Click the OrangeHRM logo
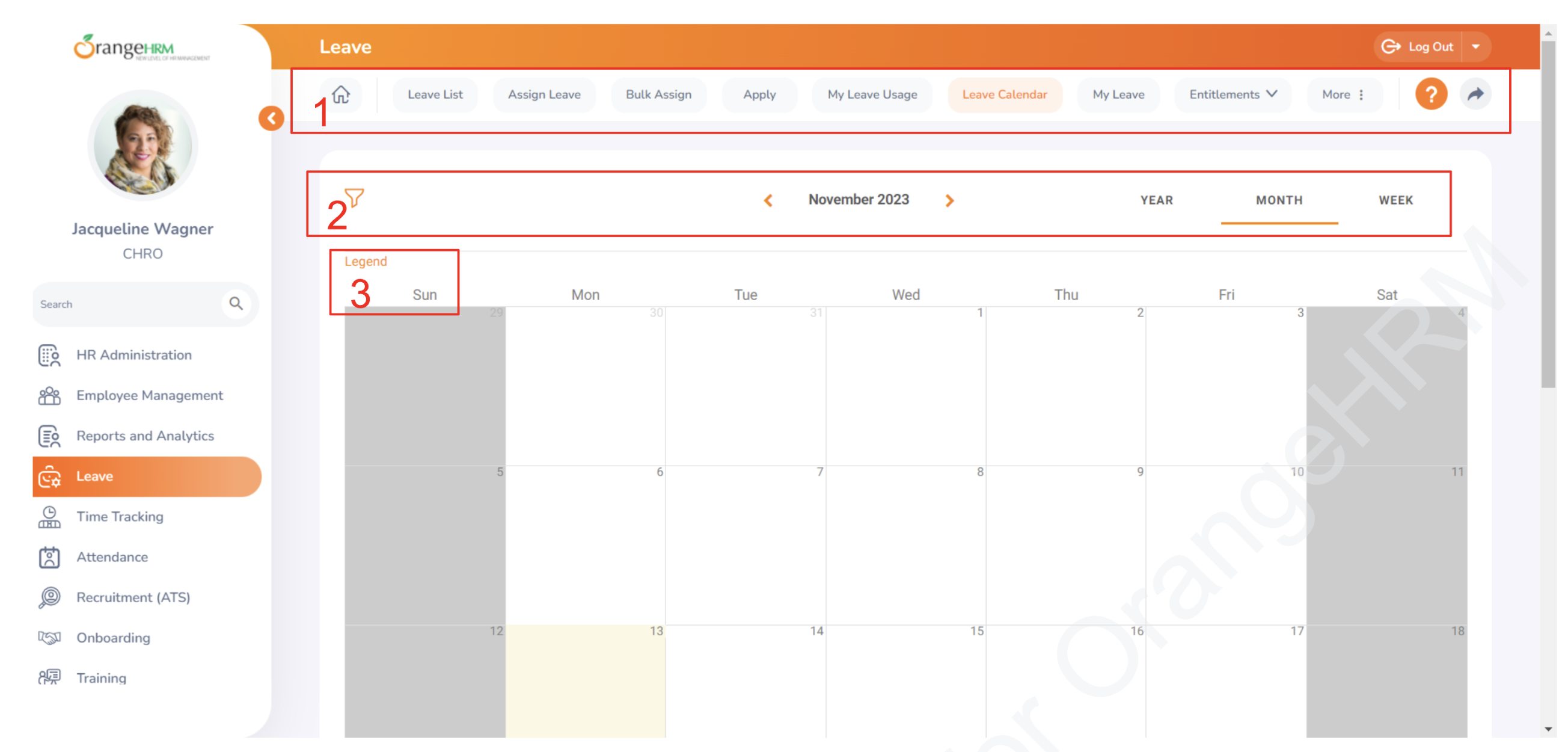 click(x=142, y=47)
